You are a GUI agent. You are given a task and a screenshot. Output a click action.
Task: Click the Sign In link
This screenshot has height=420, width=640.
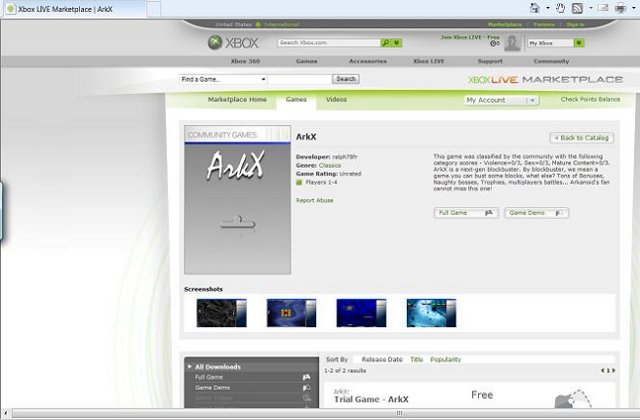(576, 24)
